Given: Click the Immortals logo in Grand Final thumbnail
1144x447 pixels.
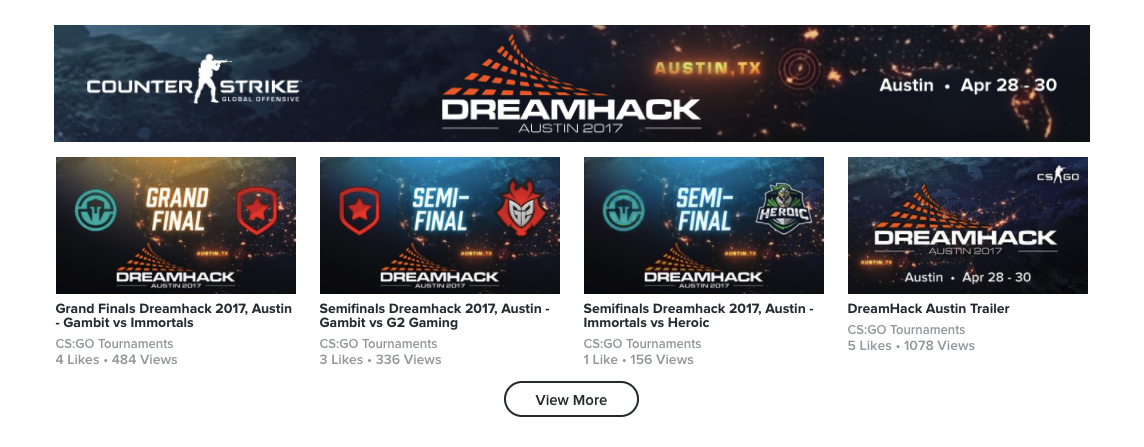Looking at the screenshot, I should 96,208.
